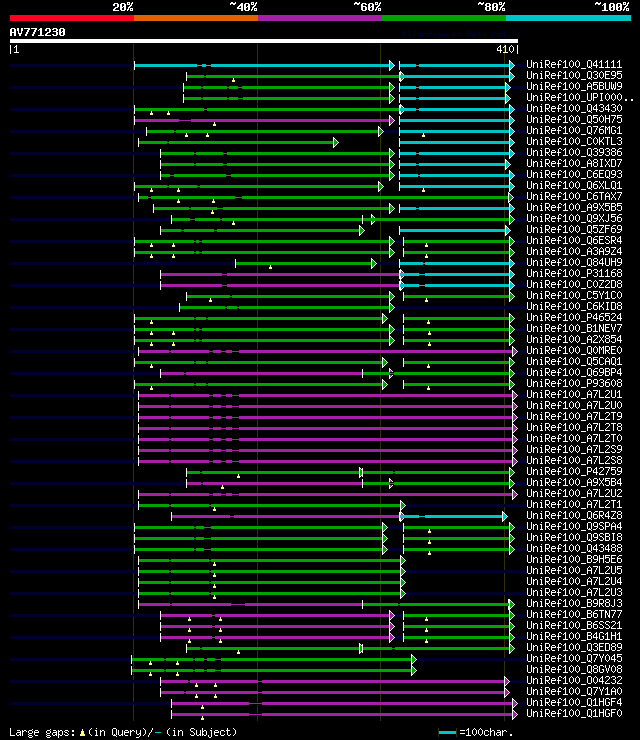Click the UniRef100_Q6R4Z8 label
The image size is (640, 740).
pos(574,515)
